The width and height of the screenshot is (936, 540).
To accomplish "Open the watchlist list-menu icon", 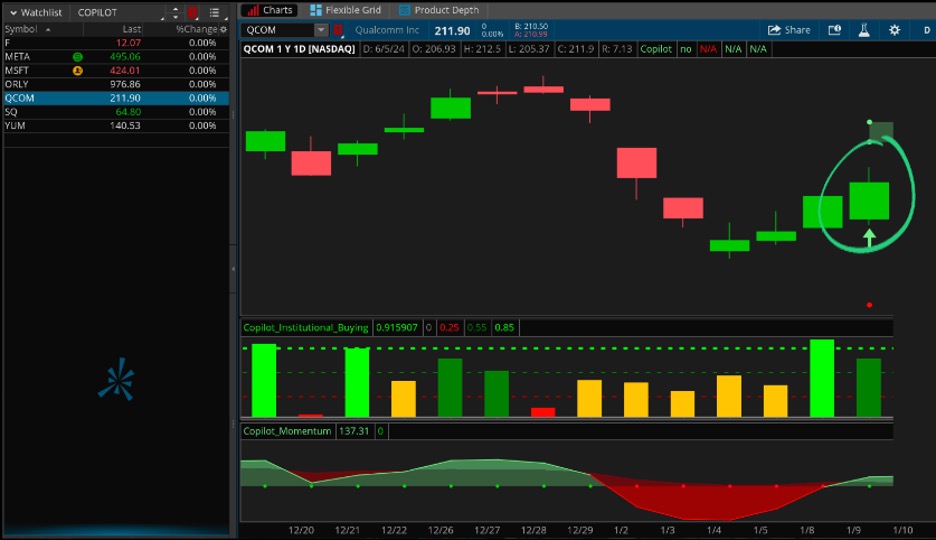I will [215, 13].
